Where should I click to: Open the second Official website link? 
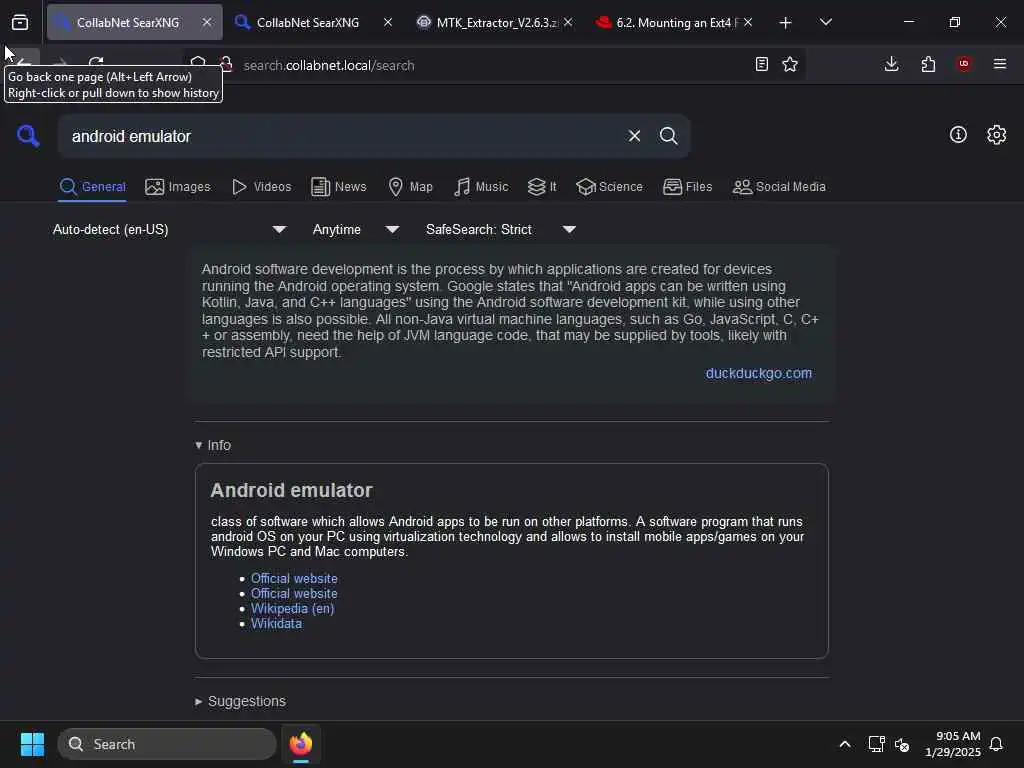point(294,593)
